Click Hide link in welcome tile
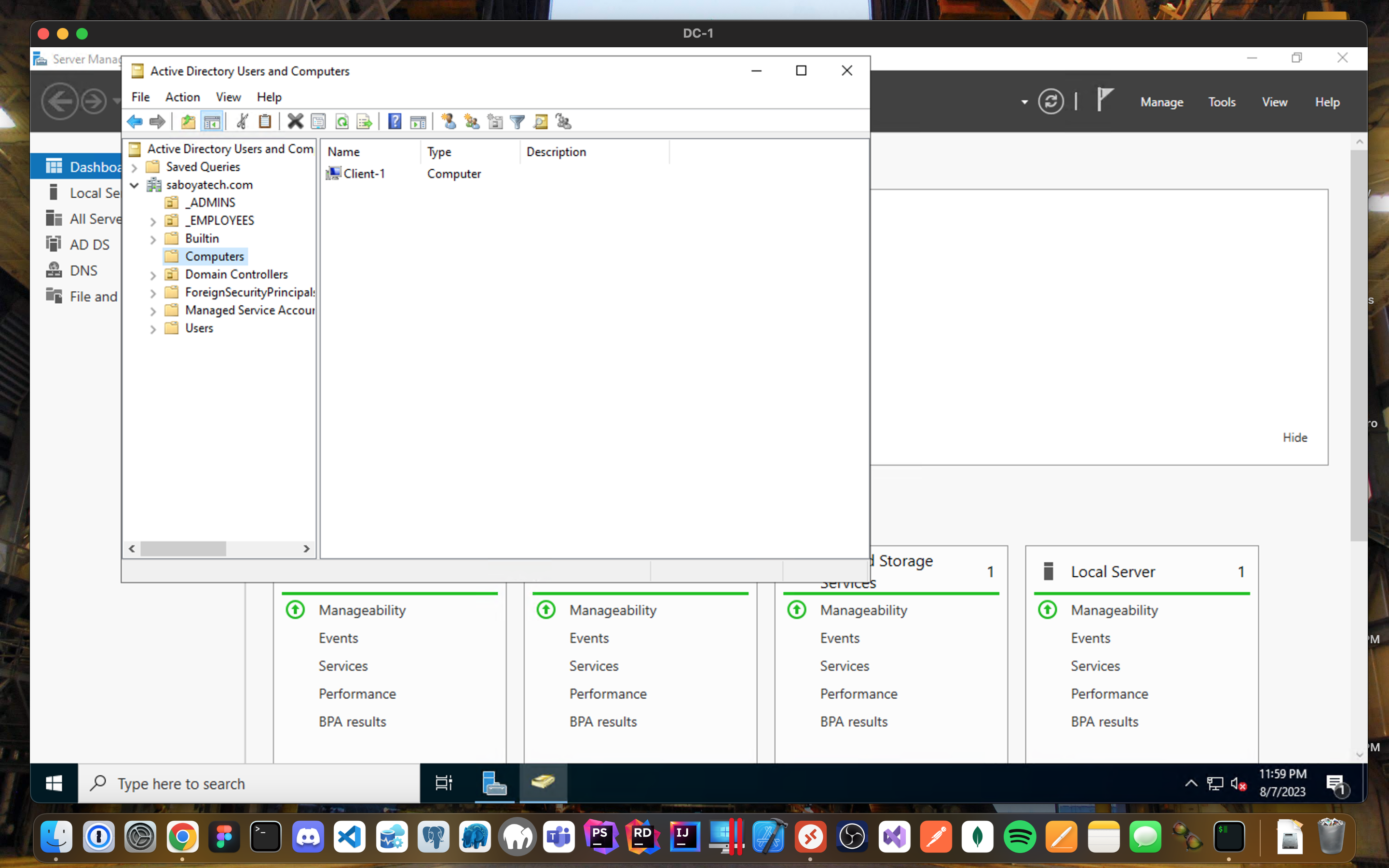Screen dimensions: 1389x868 1295,437
